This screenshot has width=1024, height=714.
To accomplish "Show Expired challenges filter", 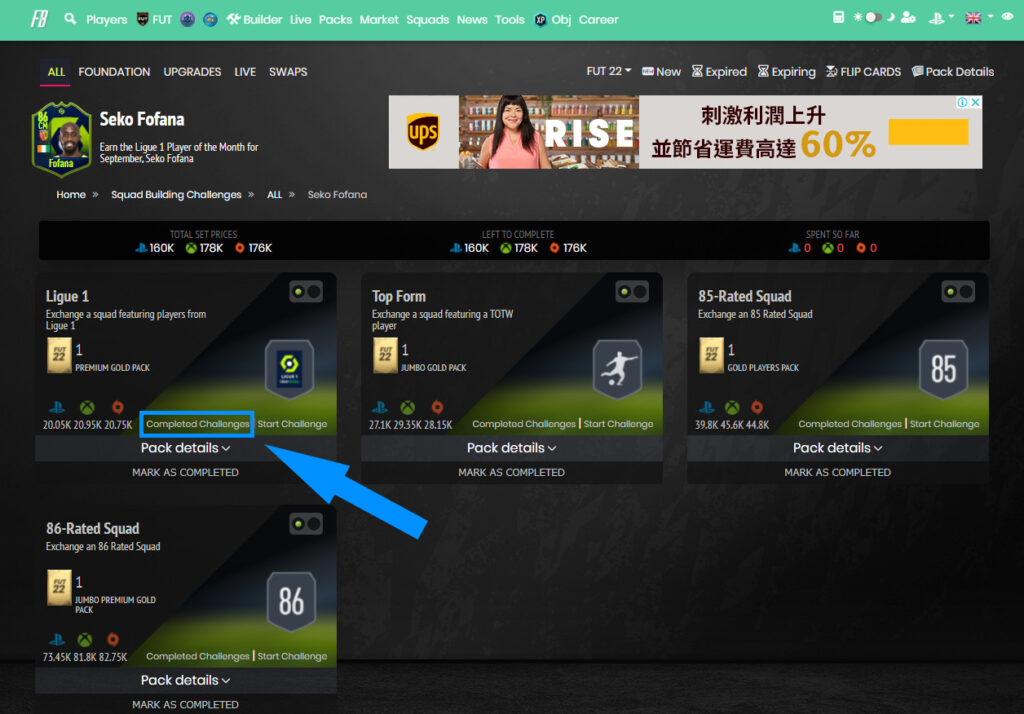I will point(719,72).
